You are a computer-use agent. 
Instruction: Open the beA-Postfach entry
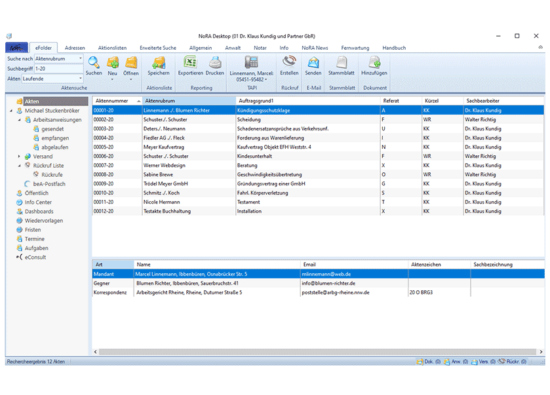pyautogui.click(x=49, y=184)
